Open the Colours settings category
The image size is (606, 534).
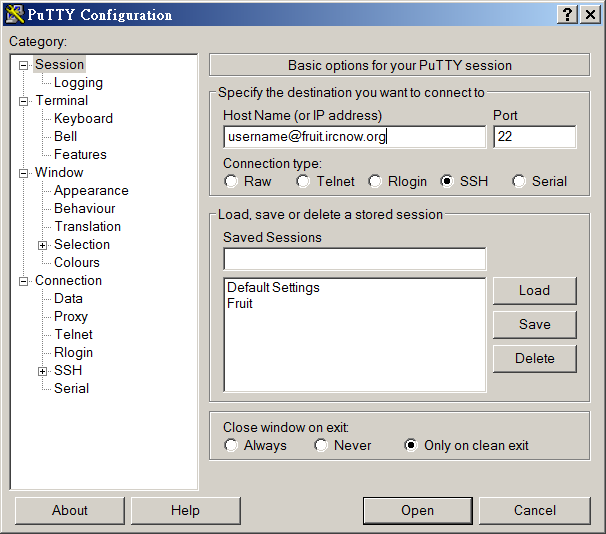(x=77, y=262)
